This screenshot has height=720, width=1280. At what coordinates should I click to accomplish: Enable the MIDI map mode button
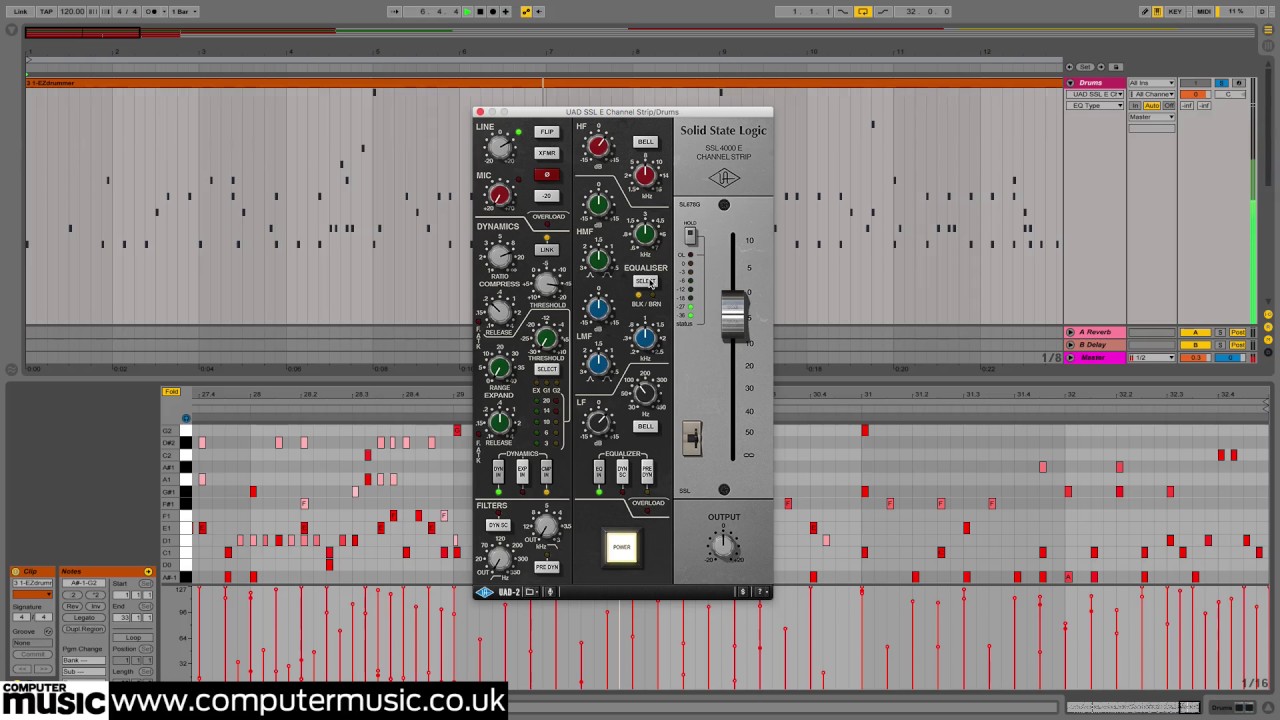click(x=1204, y=11)
